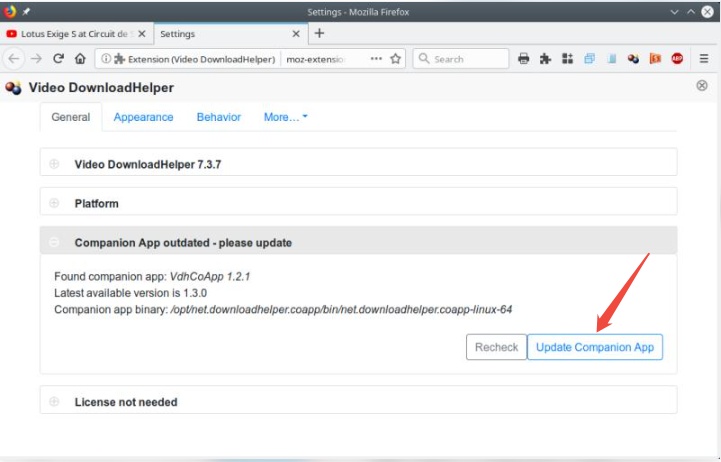Open a new tab with plus button
The height and width of the screenshot is (462, 721).
(319, 33)
